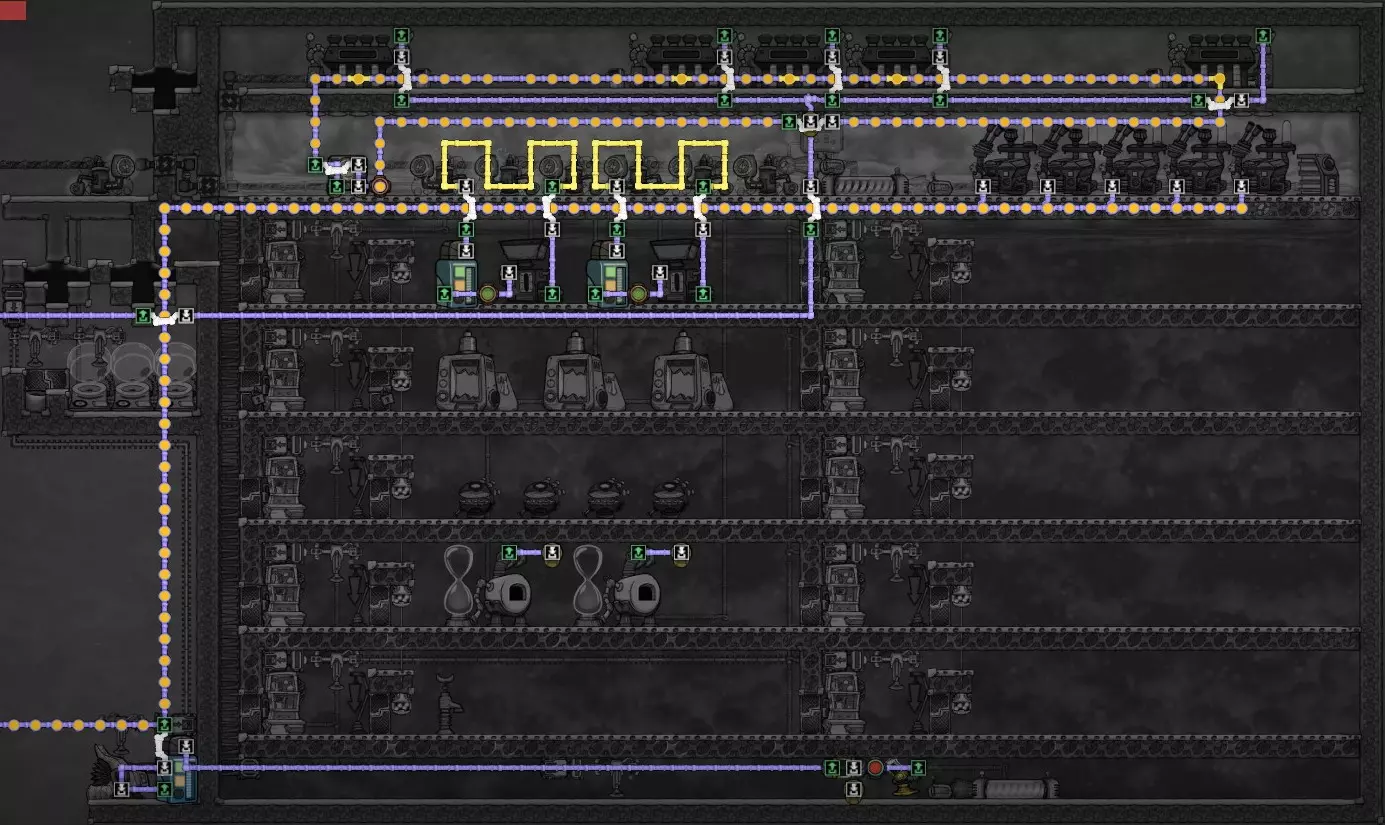Click the white input port on the rightmost robotic-arm machine
This screenshot has width=1385, height=825.
point(1241,187)
